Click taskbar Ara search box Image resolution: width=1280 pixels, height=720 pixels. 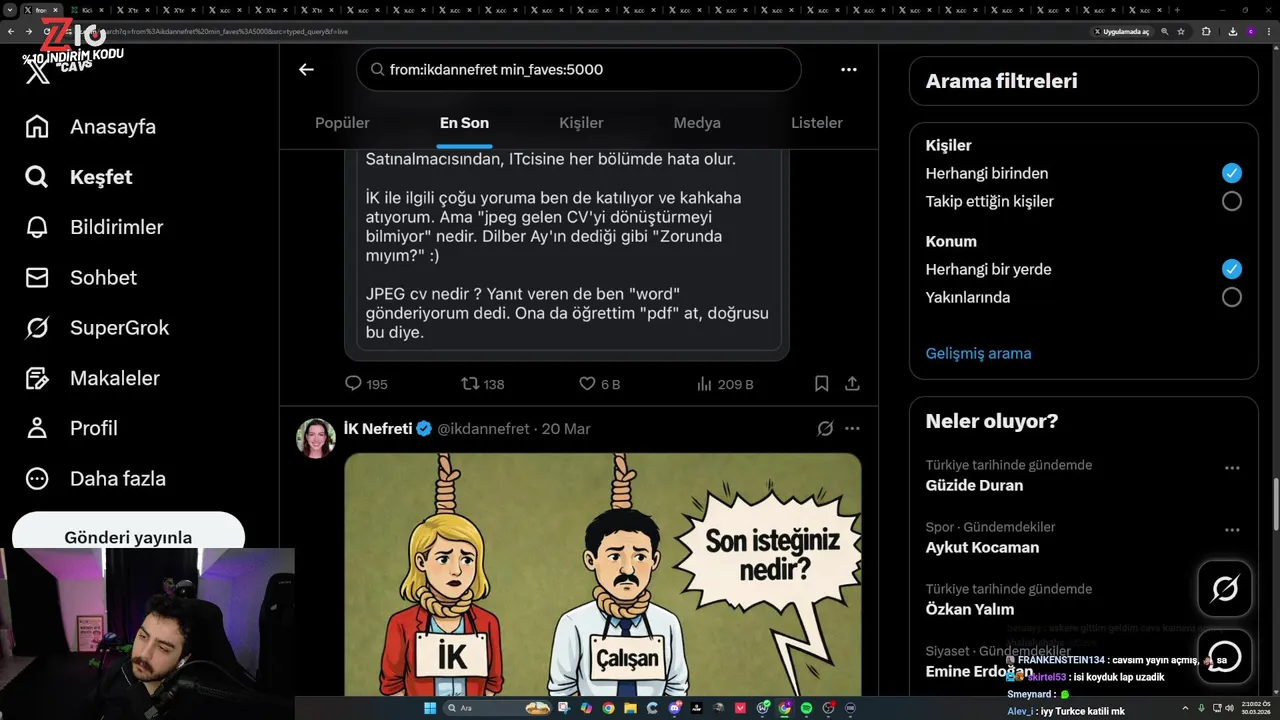[497, 708]
